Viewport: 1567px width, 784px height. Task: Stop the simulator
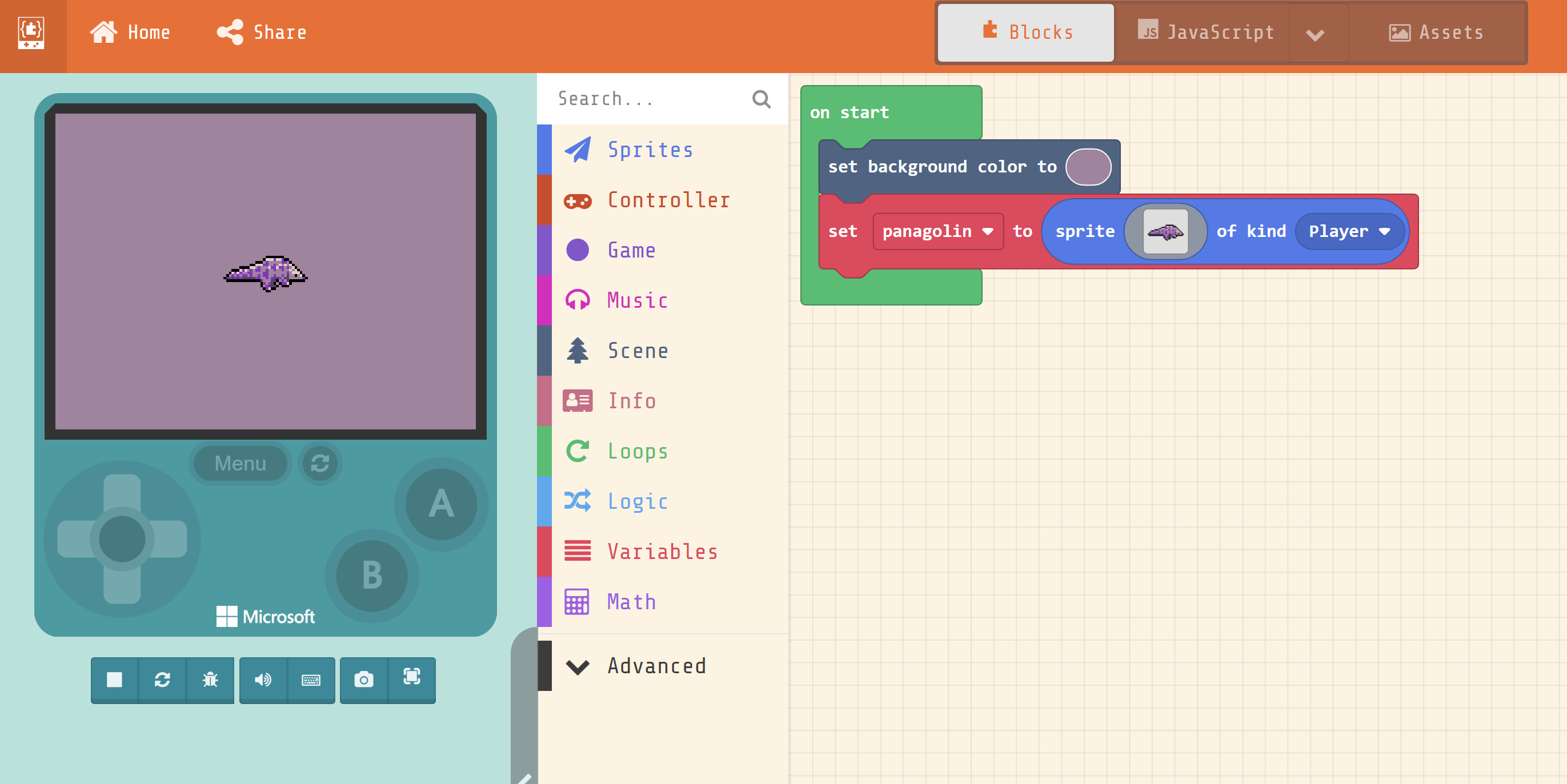click(x=114, y=680)
